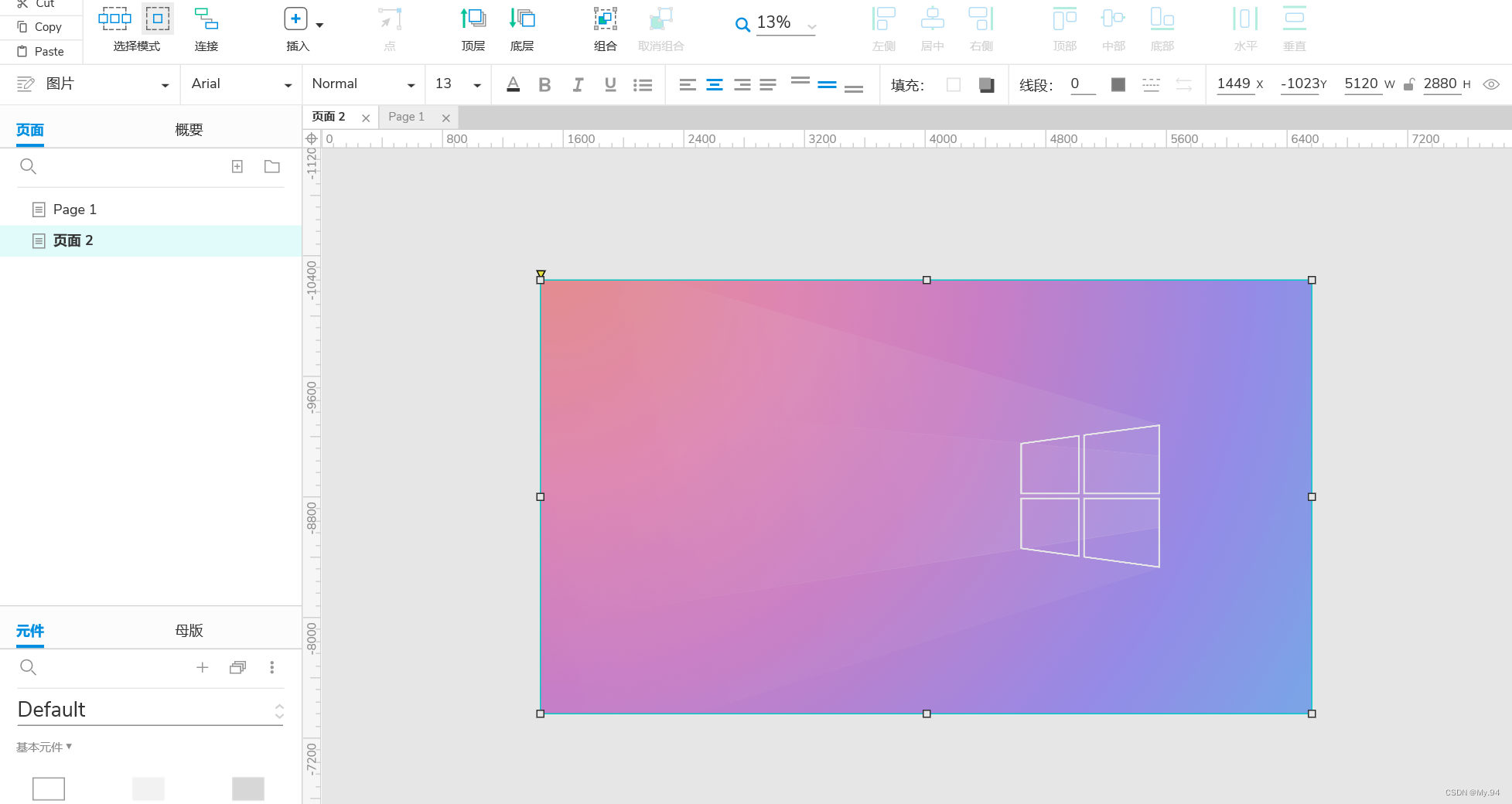This screenshot has height=804, width=1512.
Task: Click the Paste button
Action: 41,52
